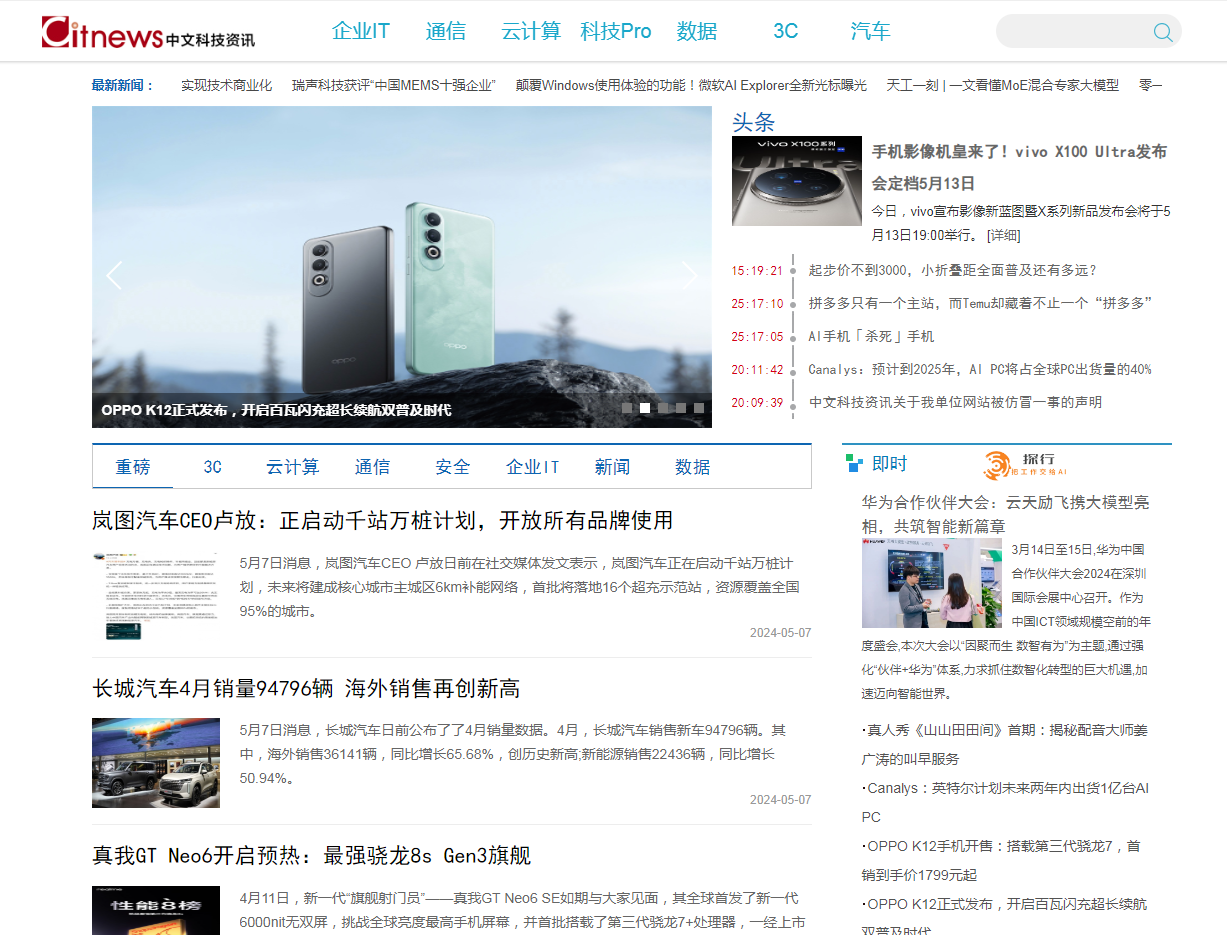The image size is (1227, 935).
Task: Go to next carousel slide arrow
Action: click(690, 275)
